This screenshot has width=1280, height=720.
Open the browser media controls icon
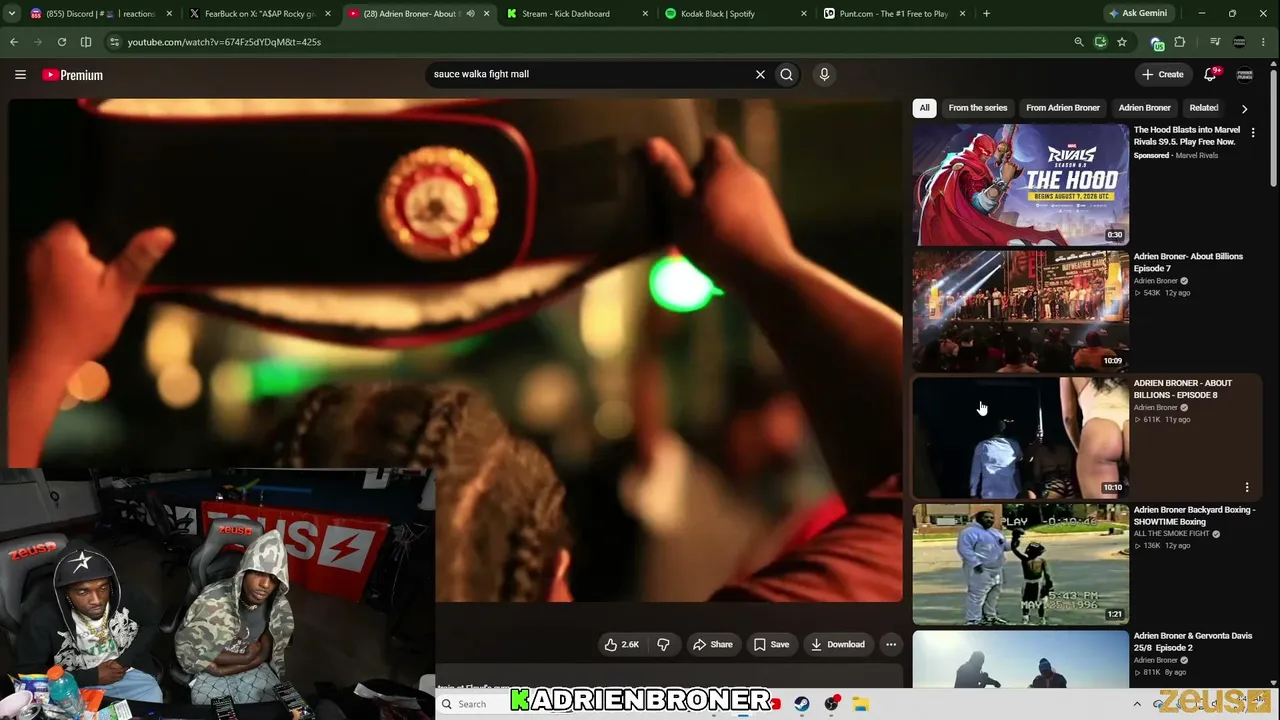(x=1215, y=42)
